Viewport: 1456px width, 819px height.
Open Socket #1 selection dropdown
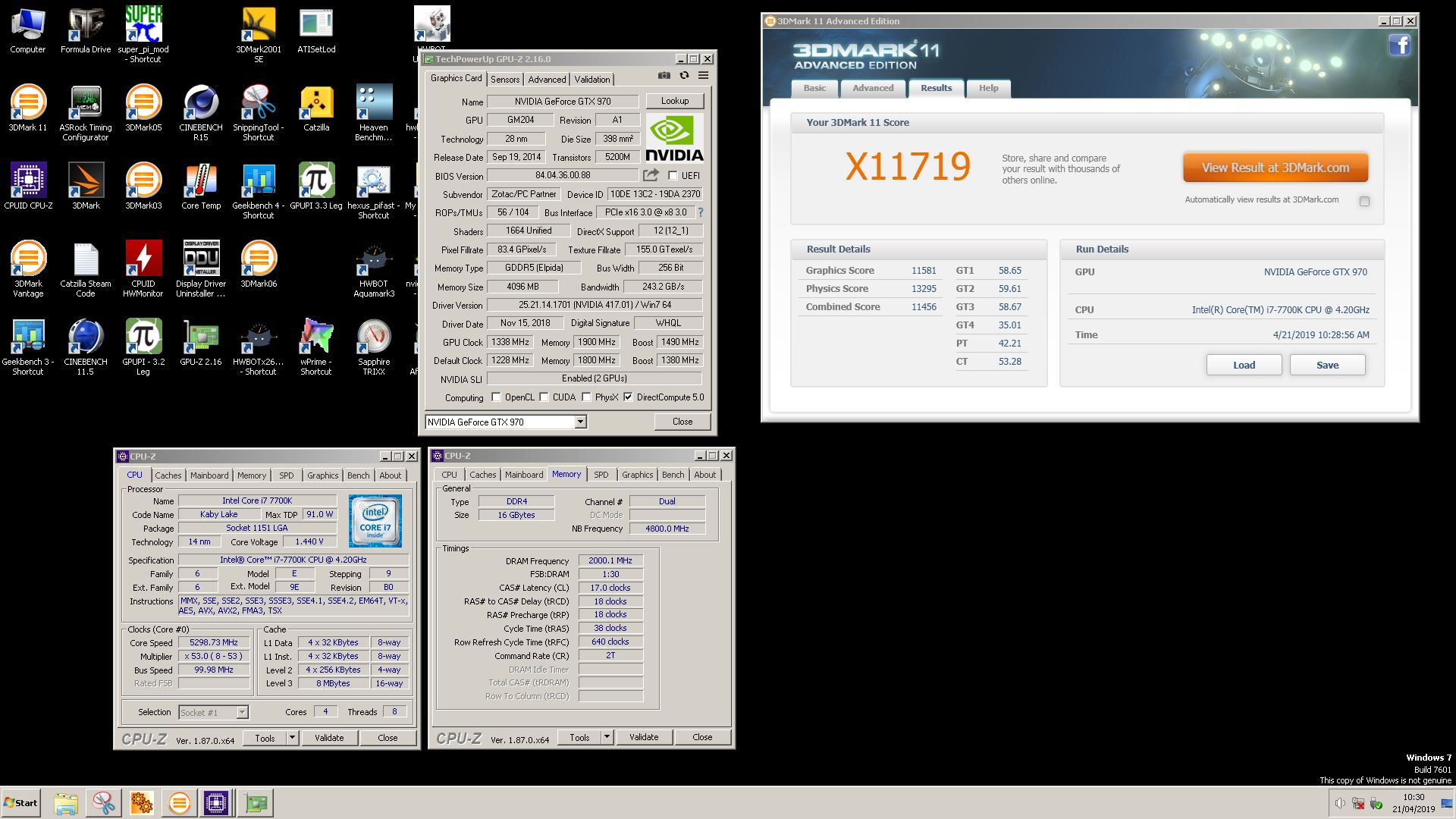coord(242,713)
